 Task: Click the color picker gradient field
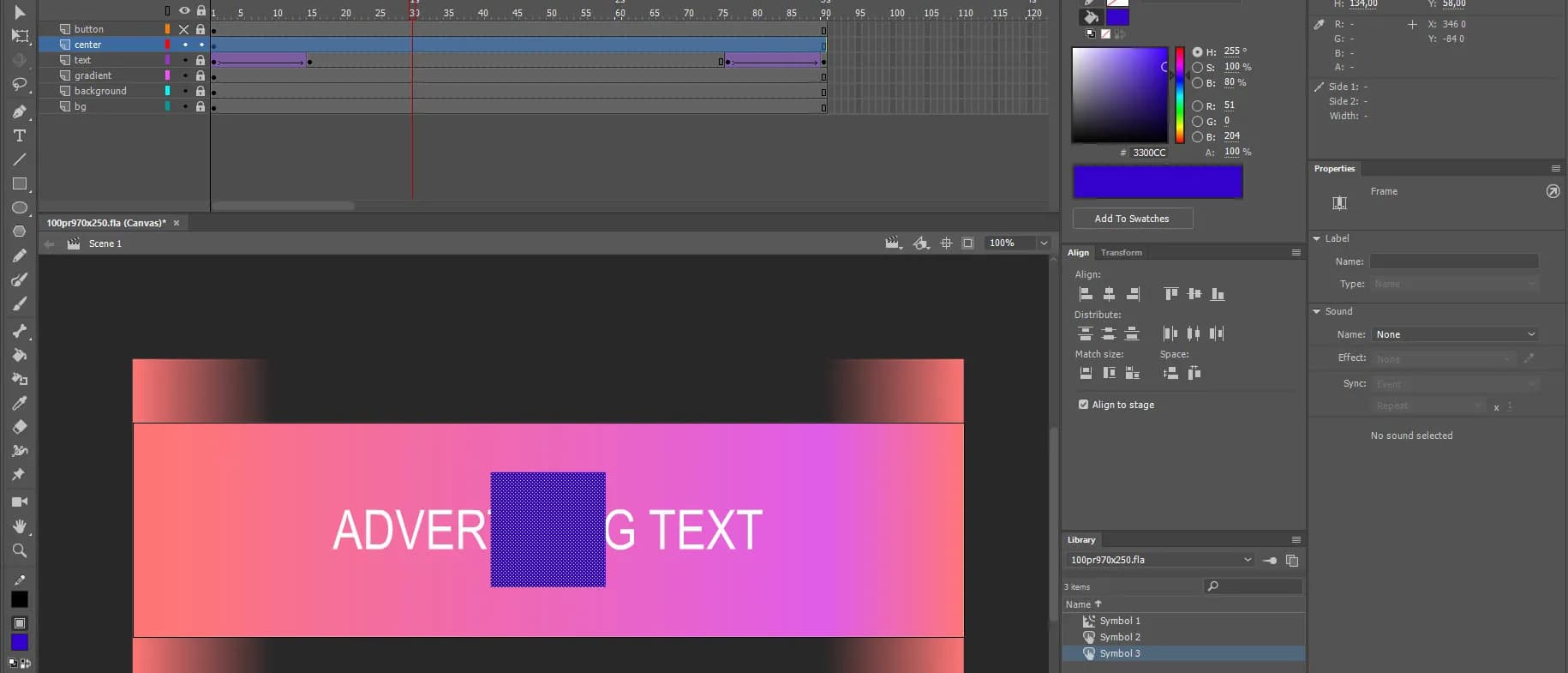tap(1120, 95)
